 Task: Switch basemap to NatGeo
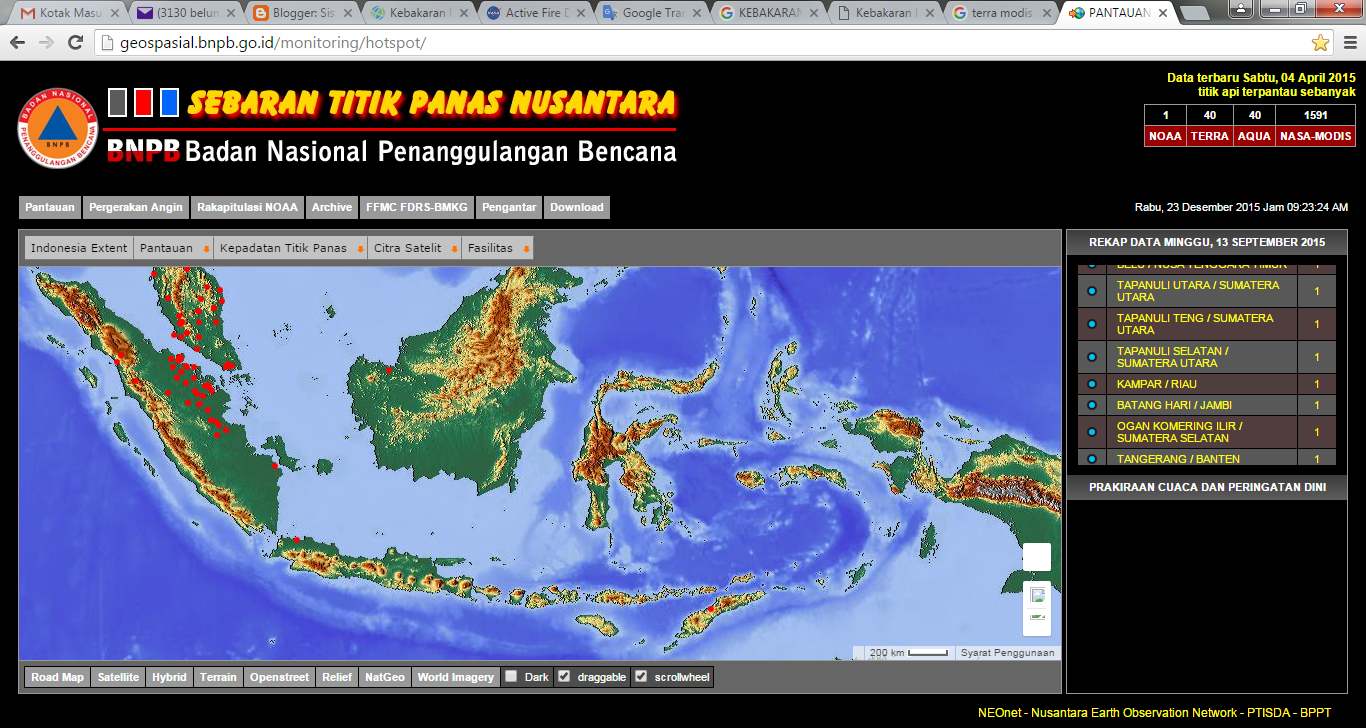(385, 677)
